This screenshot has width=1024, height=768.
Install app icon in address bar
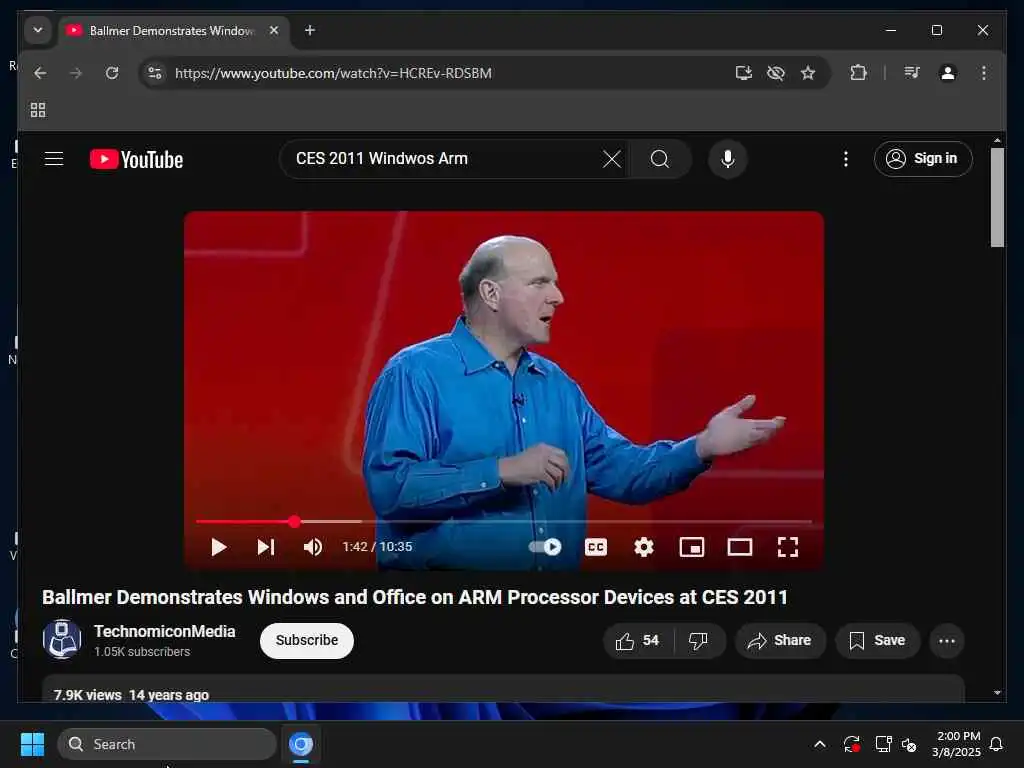[x=744, y=73]
